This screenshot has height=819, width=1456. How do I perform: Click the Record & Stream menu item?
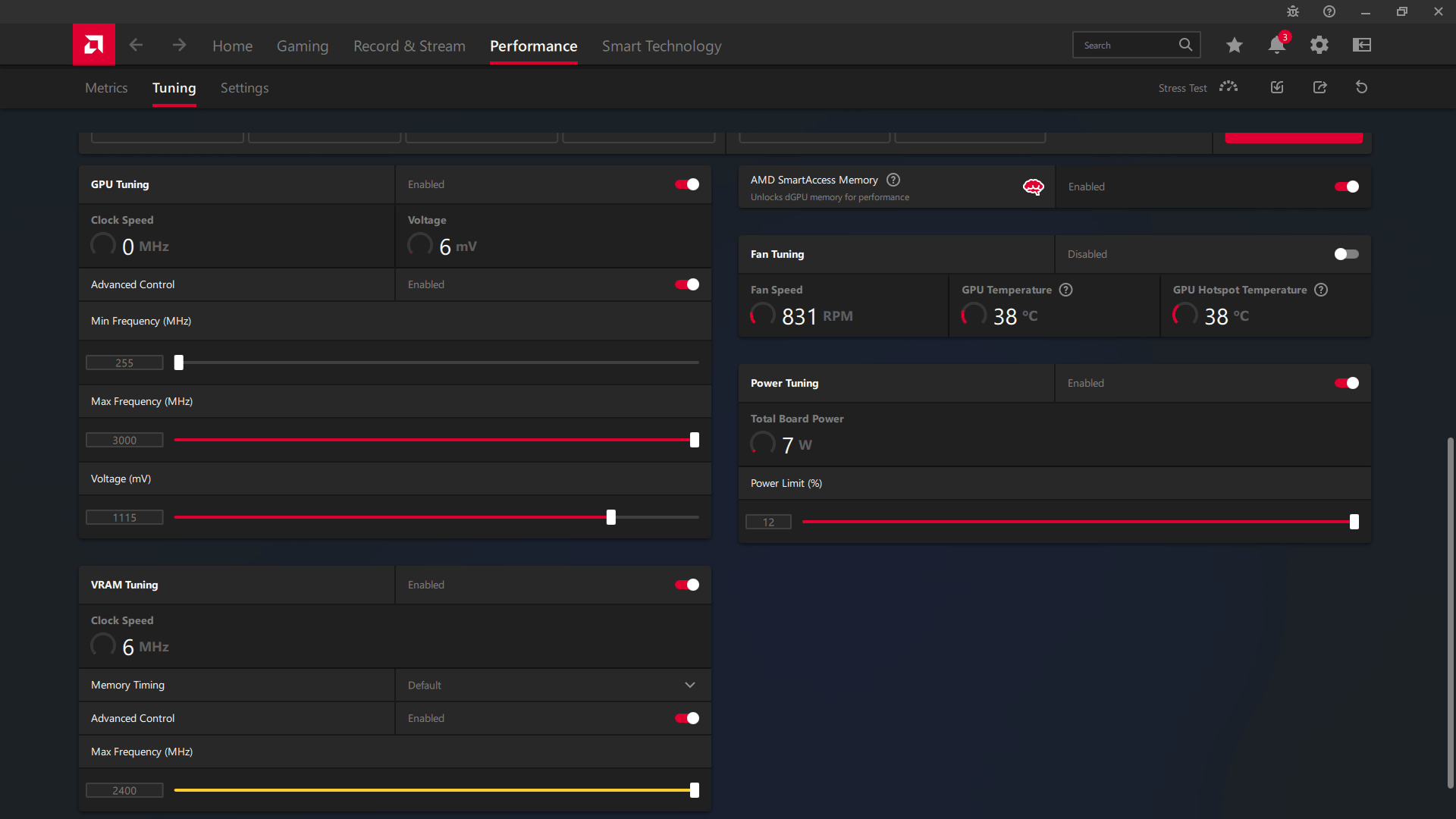(409, 46)
